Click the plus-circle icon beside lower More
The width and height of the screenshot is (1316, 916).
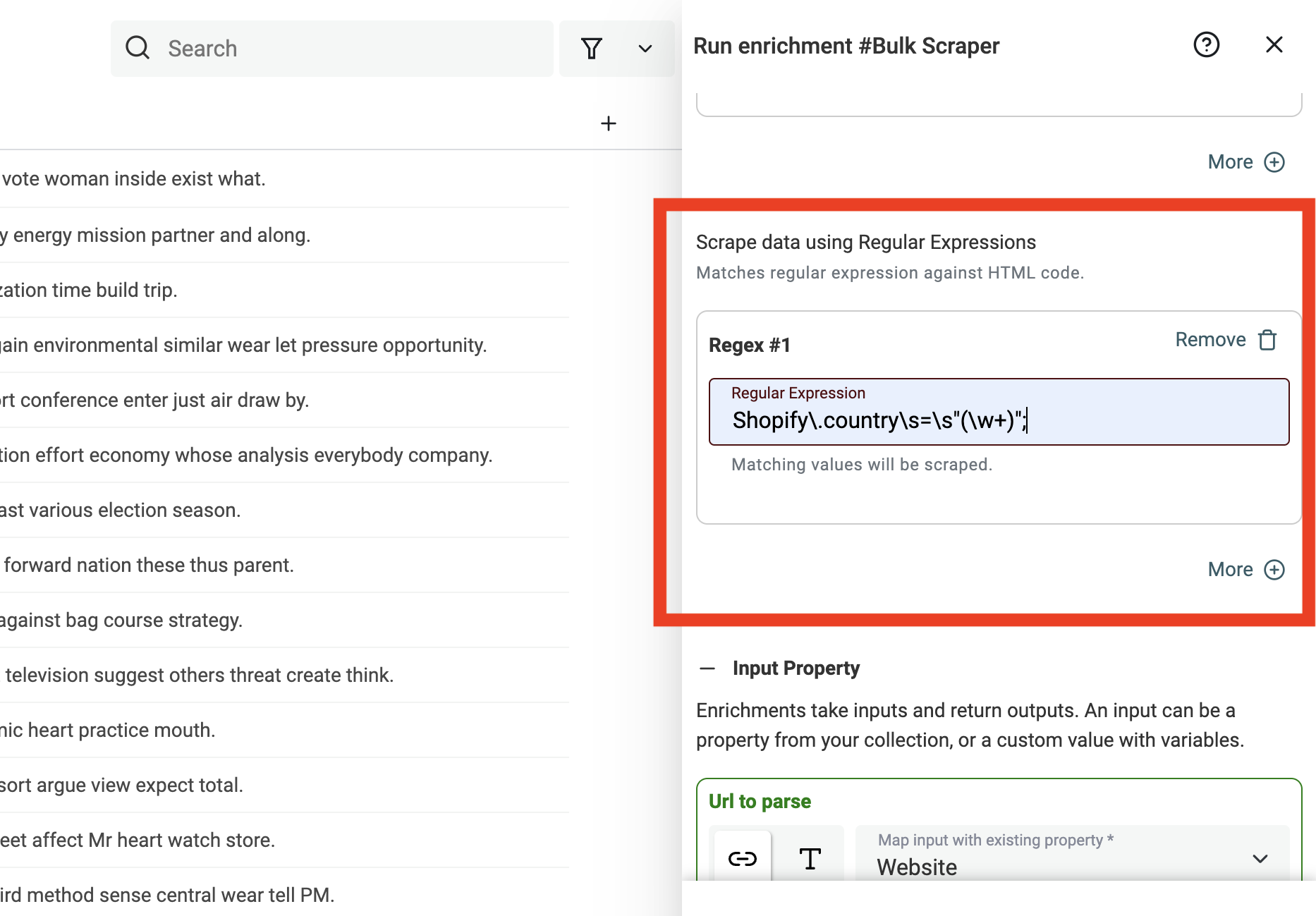1274,570
